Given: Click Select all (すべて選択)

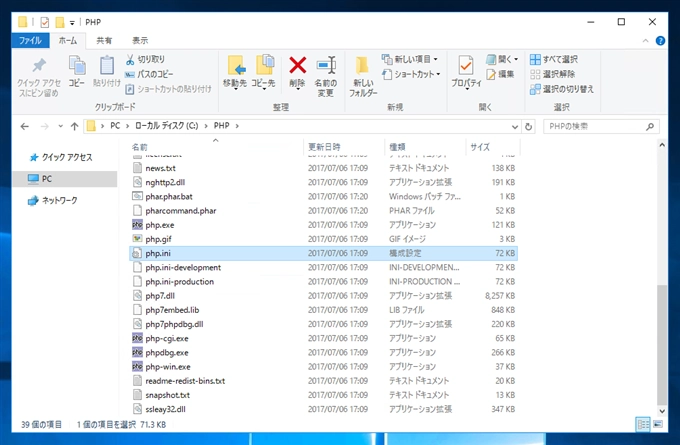Looking at the screenshot, I should (554, 59).
